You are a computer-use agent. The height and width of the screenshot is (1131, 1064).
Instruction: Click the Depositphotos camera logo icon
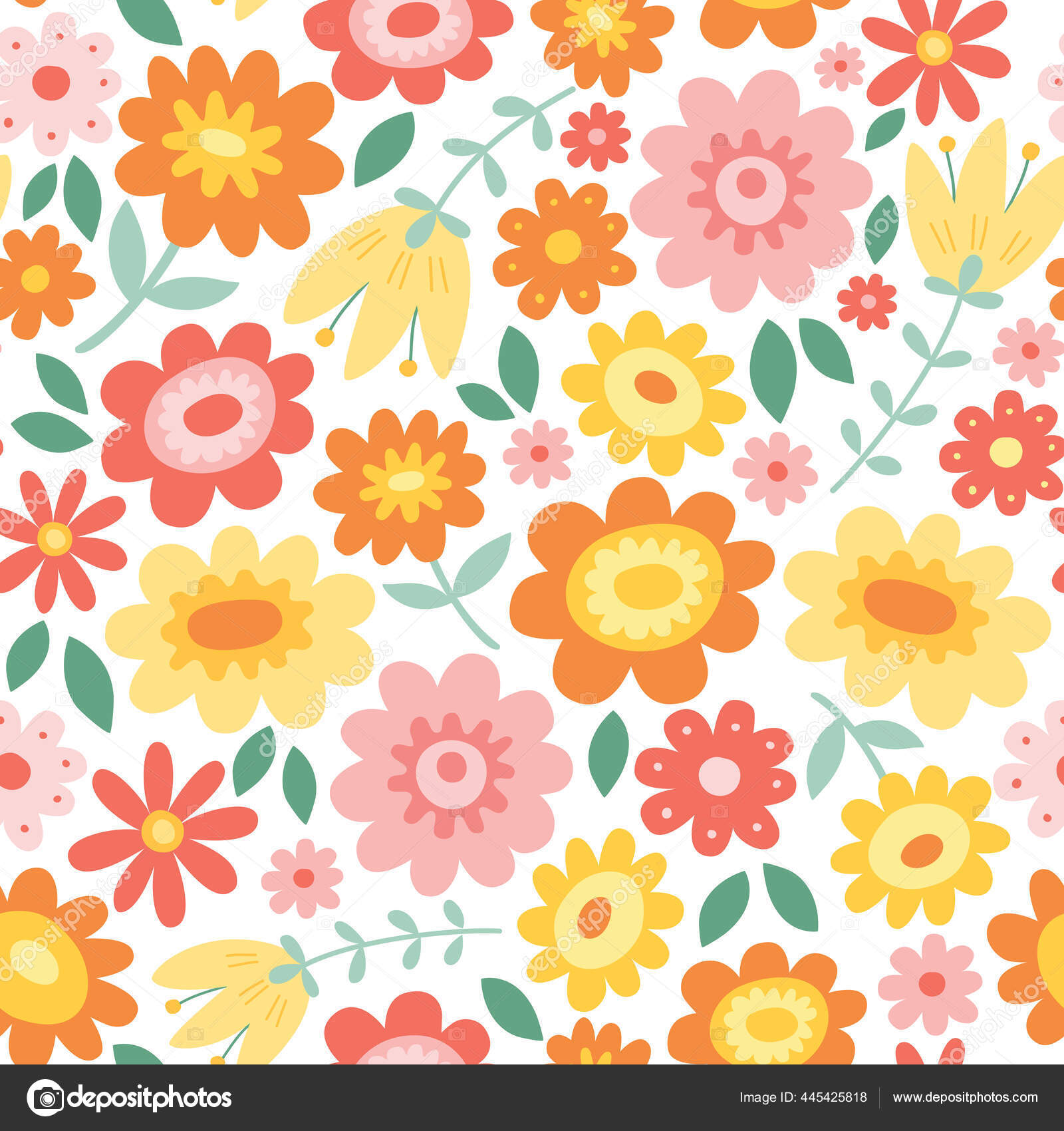(47, 1098)
